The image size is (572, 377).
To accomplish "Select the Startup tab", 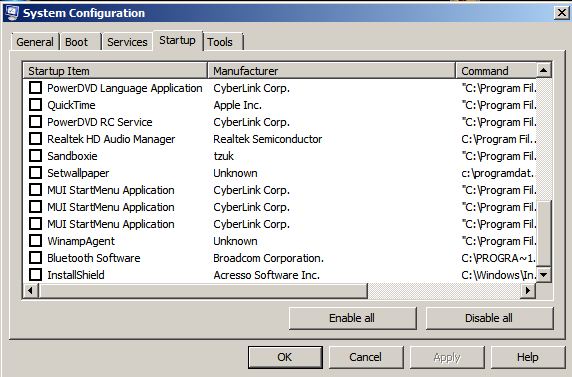I will coord(177,40).
